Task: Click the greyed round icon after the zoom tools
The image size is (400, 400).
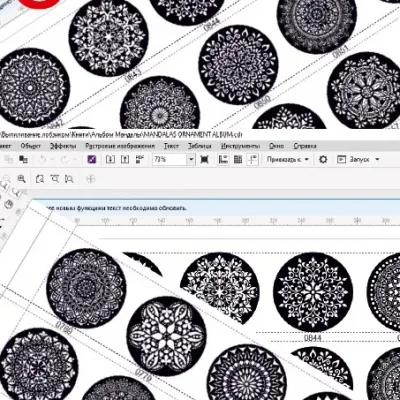Action: 90,179
